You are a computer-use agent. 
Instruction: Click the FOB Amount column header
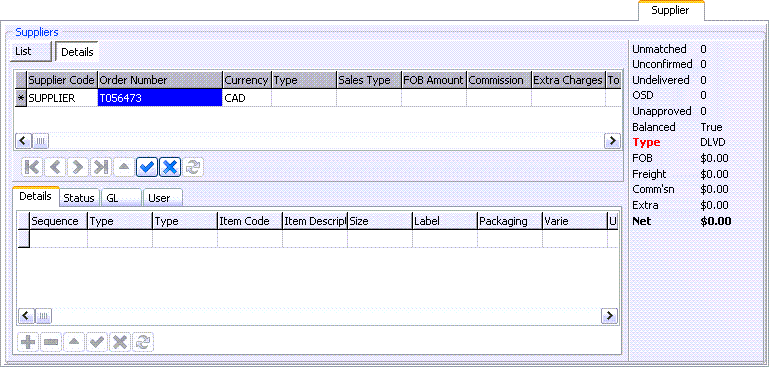click(x=434, y=80)
